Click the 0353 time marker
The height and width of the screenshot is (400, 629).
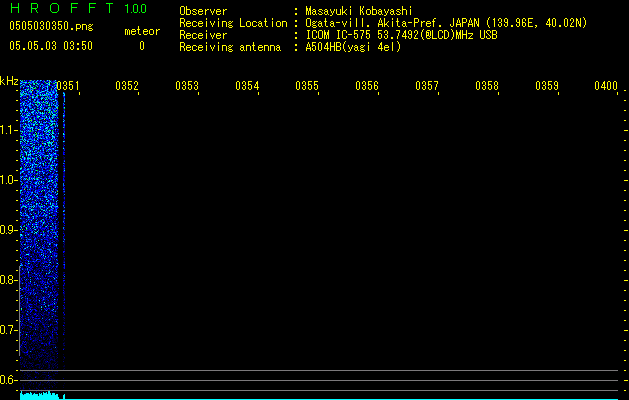click(187, 86)
